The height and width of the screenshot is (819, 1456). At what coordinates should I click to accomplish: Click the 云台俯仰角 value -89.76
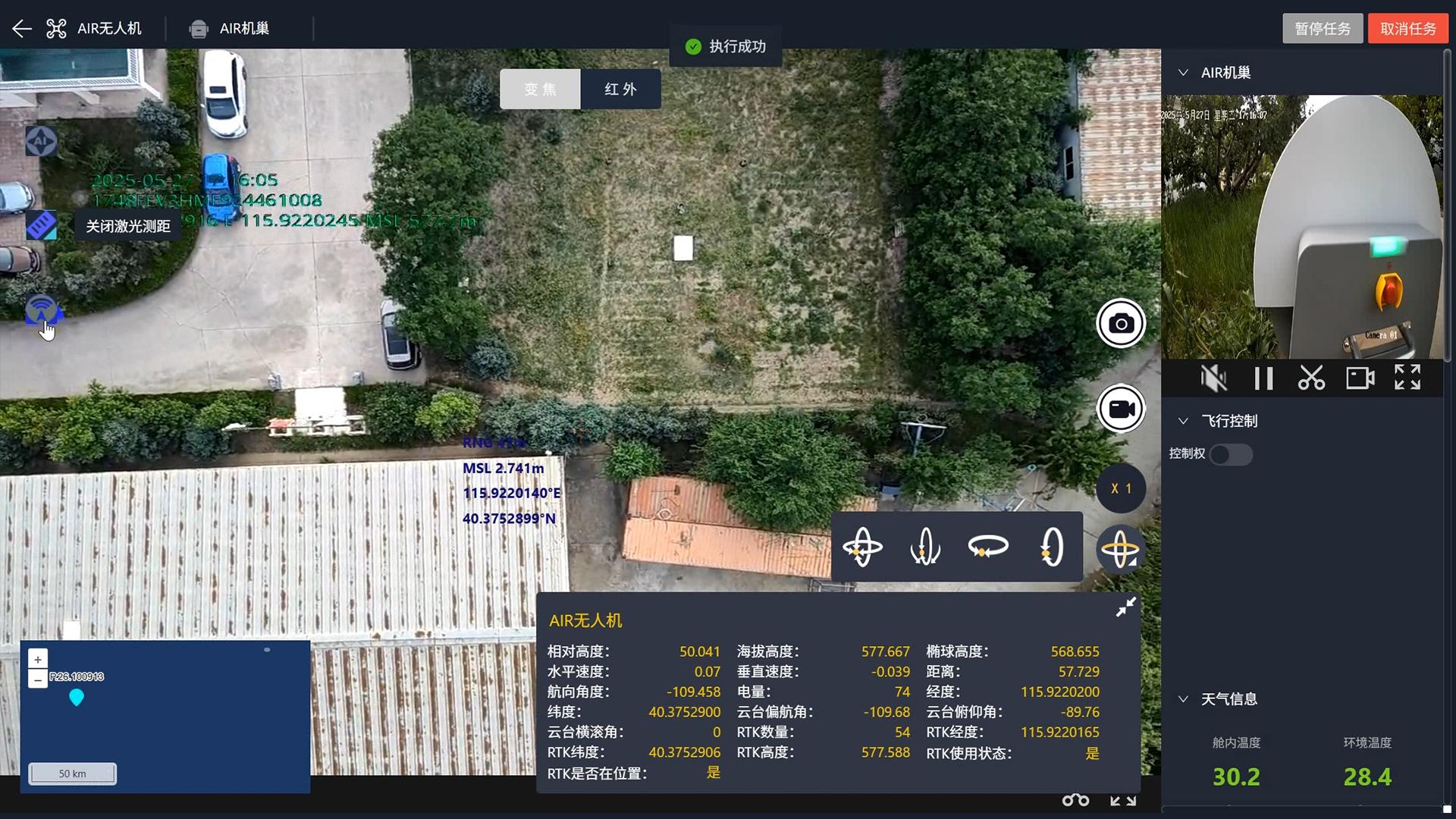pyautogui.click(x=1080, y=712)
